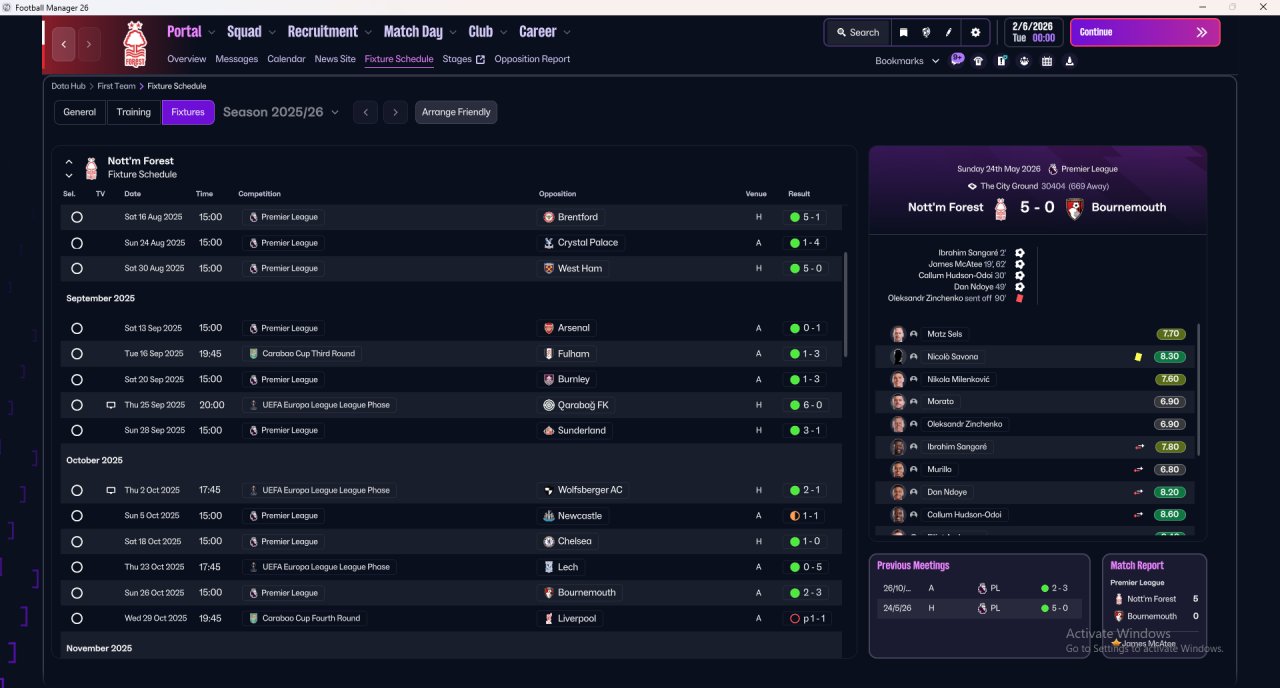Open the Season 2025/26 dropdown

[281, 112]
